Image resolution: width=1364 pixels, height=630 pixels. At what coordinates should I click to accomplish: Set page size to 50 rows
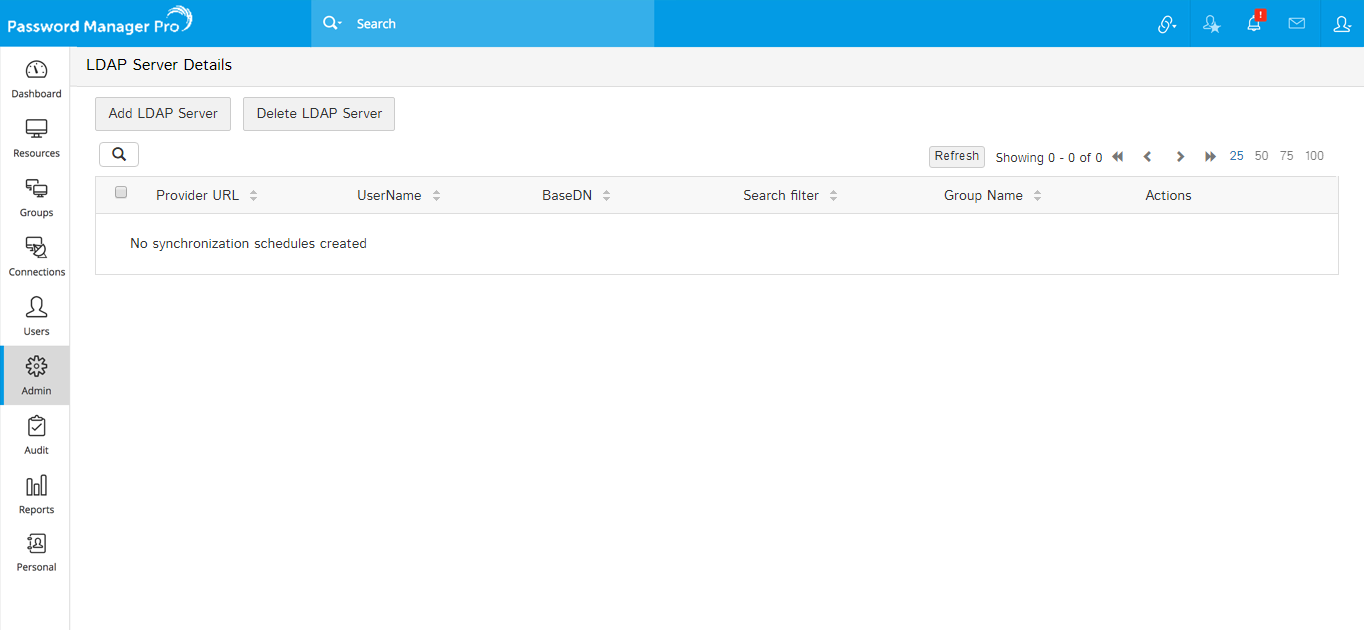(1261, 156)
